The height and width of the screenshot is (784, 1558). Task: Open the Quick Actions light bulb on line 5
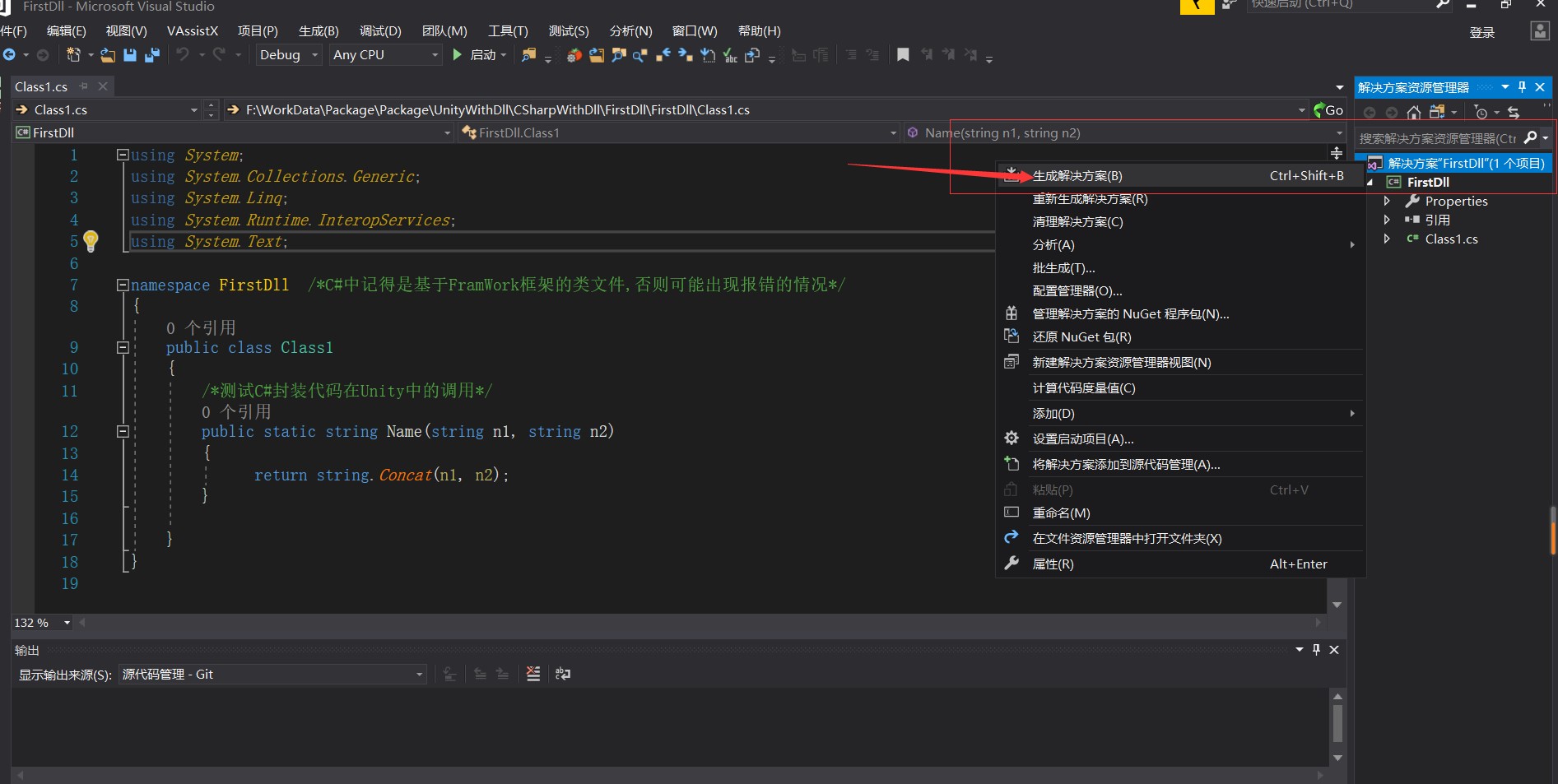91,241
